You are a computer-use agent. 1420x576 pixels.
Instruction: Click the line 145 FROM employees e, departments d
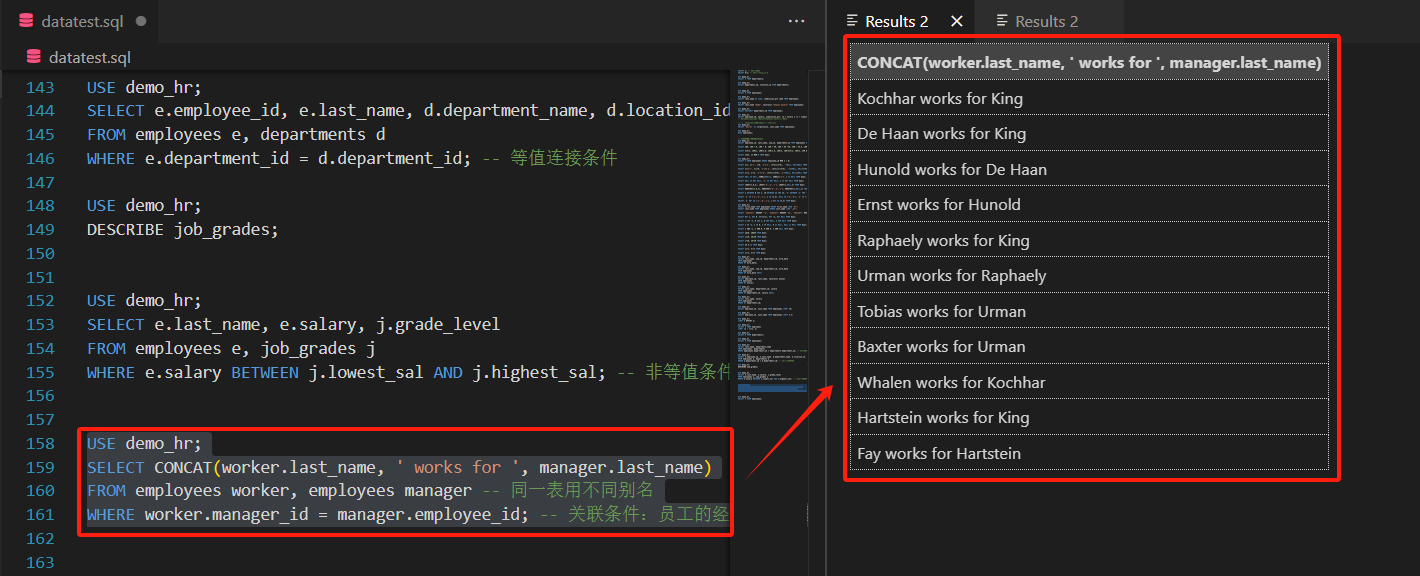pos(236,134)
